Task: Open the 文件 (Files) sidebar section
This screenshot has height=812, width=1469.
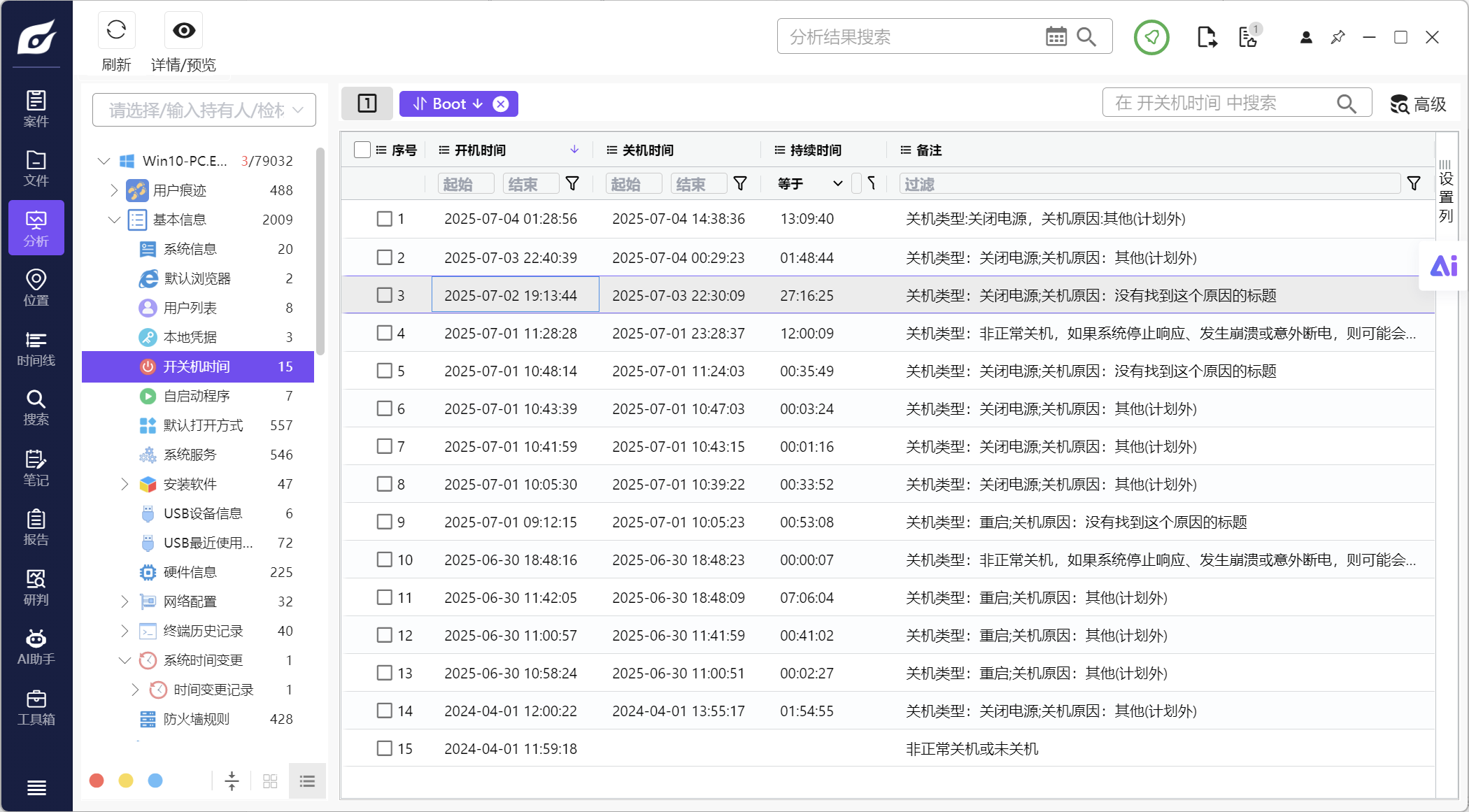Action: [36, 169]
